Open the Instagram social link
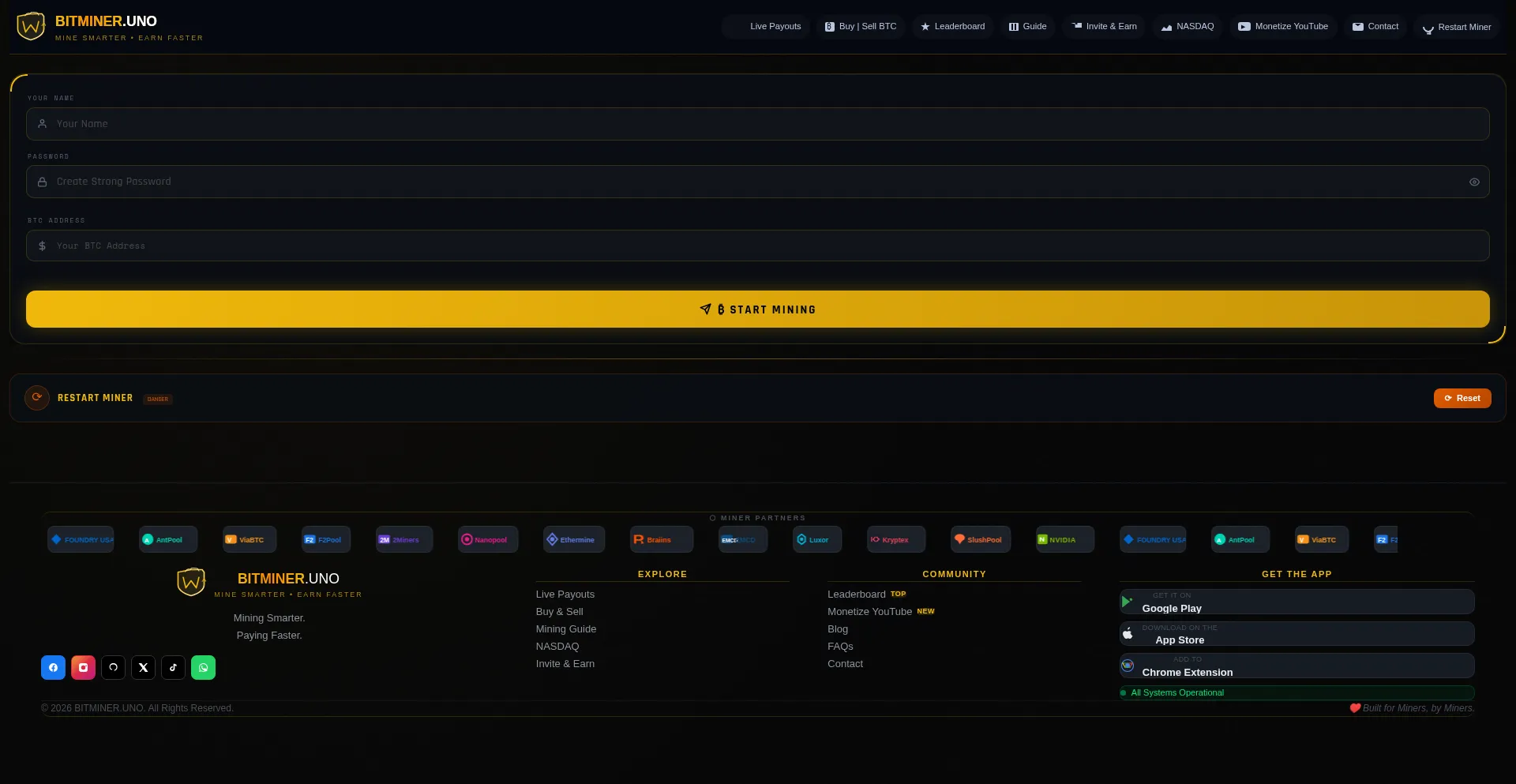Image resolution: width=1516 pixels, height=784 pixels. (83, 668)
